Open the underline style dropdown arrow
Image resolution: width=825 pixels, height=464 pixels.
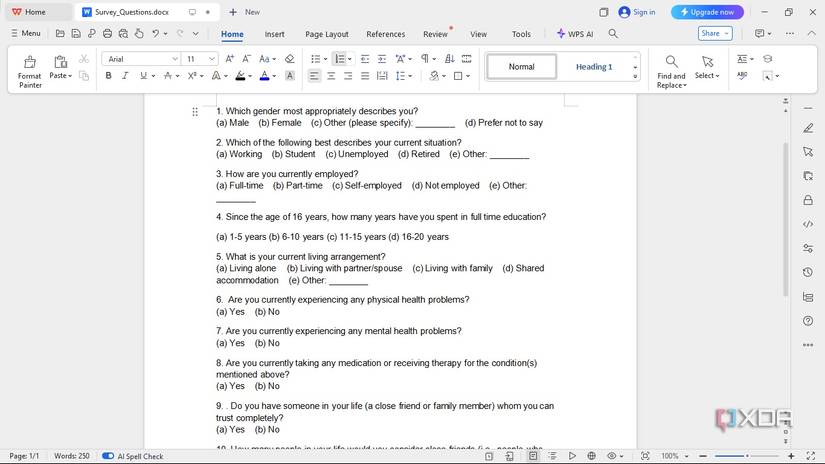[153, 76]
